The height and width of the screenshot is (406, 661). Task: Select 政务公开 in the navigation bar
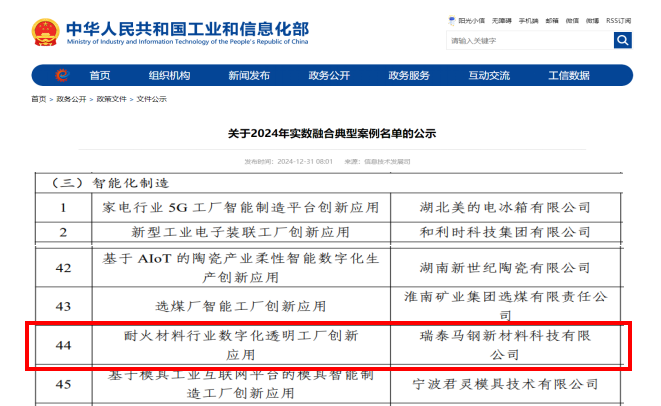(329, 76)
